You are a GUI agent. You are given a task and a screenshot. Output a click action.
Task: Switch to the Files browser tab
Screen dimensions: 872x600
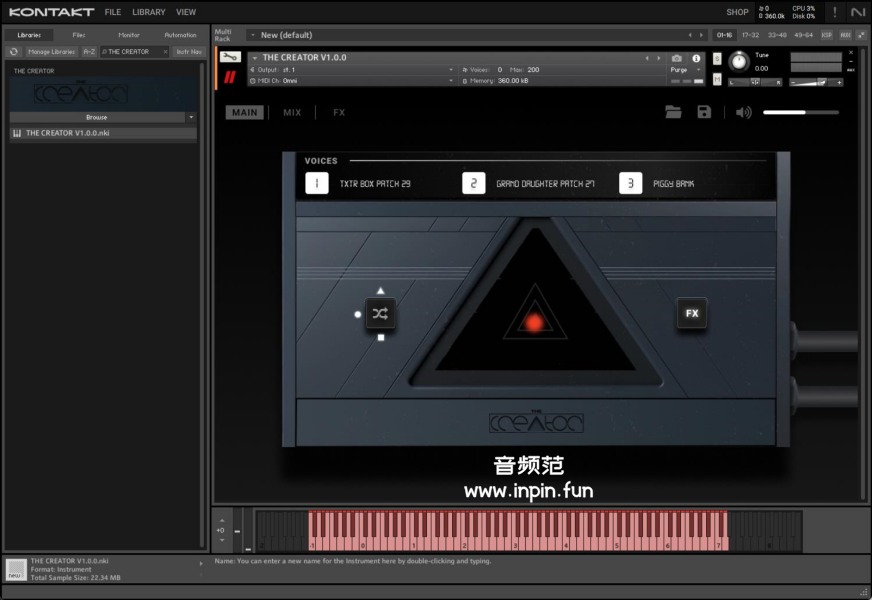click(x=78, y=34)
